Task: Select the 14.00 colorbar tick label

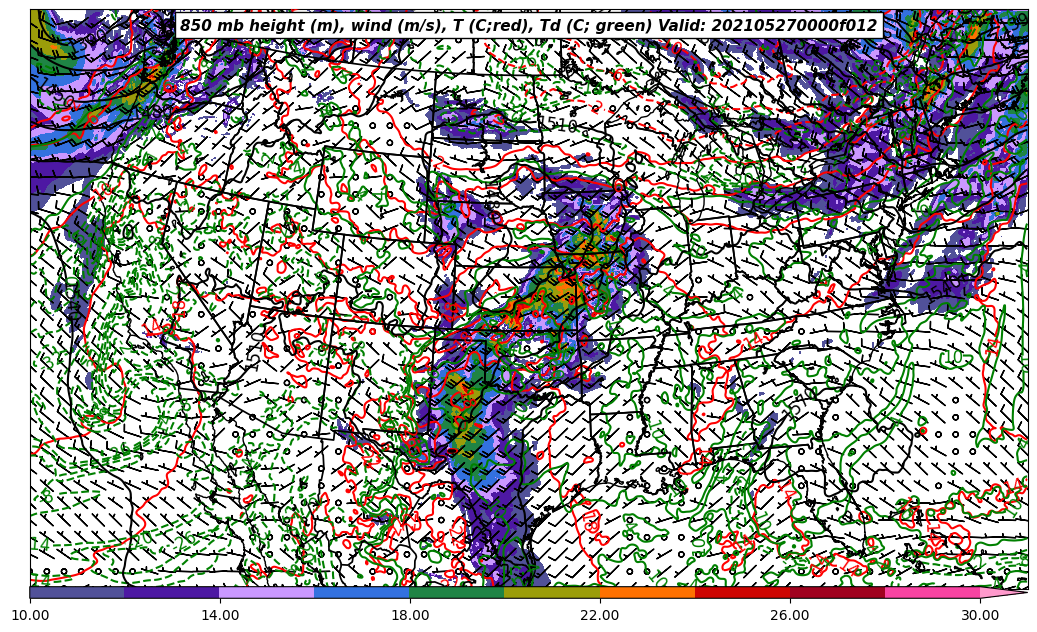Action: (220, 615)
